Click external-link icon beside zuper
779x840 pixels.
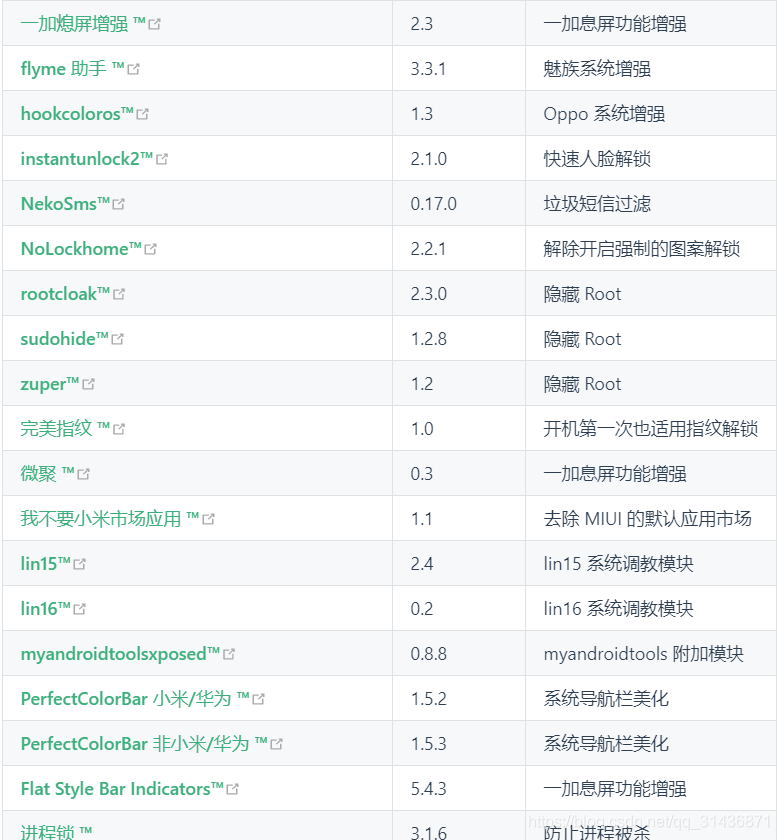pos(88,384)
